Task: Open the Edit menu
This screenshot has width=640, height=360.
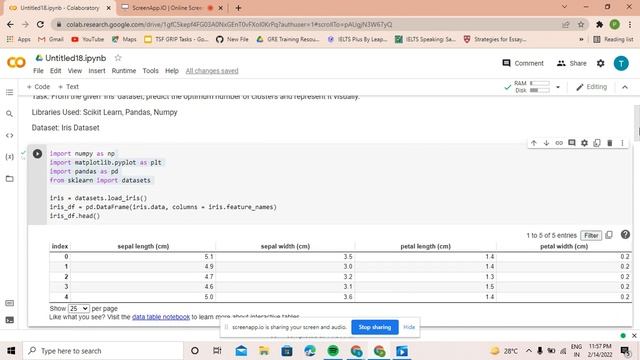Action: pyautogui.click(x=56, y=71)
